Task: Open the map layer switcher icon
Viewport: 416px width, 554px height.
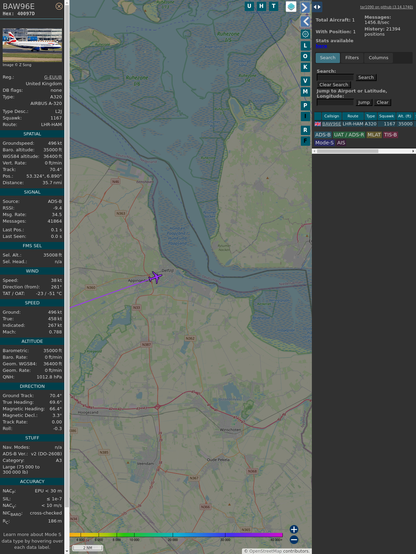Action: [291, 7]
